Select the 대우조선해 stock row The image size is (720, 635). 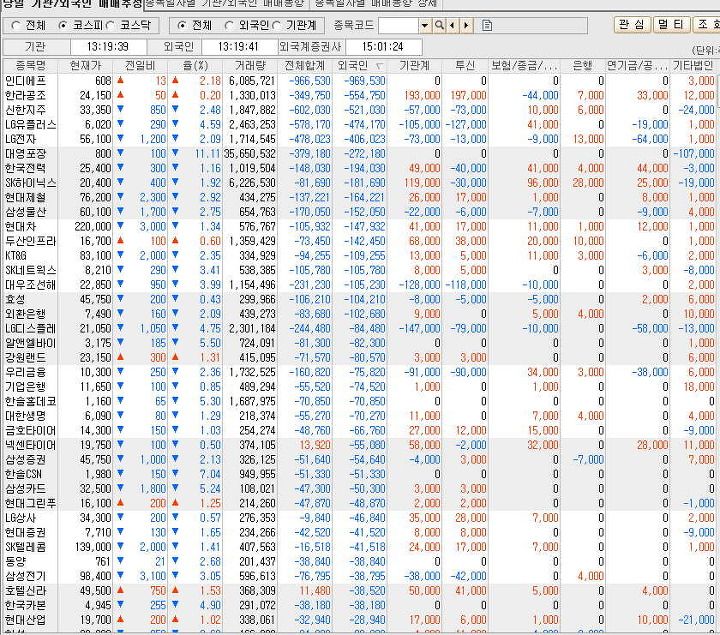coord(360,285)
